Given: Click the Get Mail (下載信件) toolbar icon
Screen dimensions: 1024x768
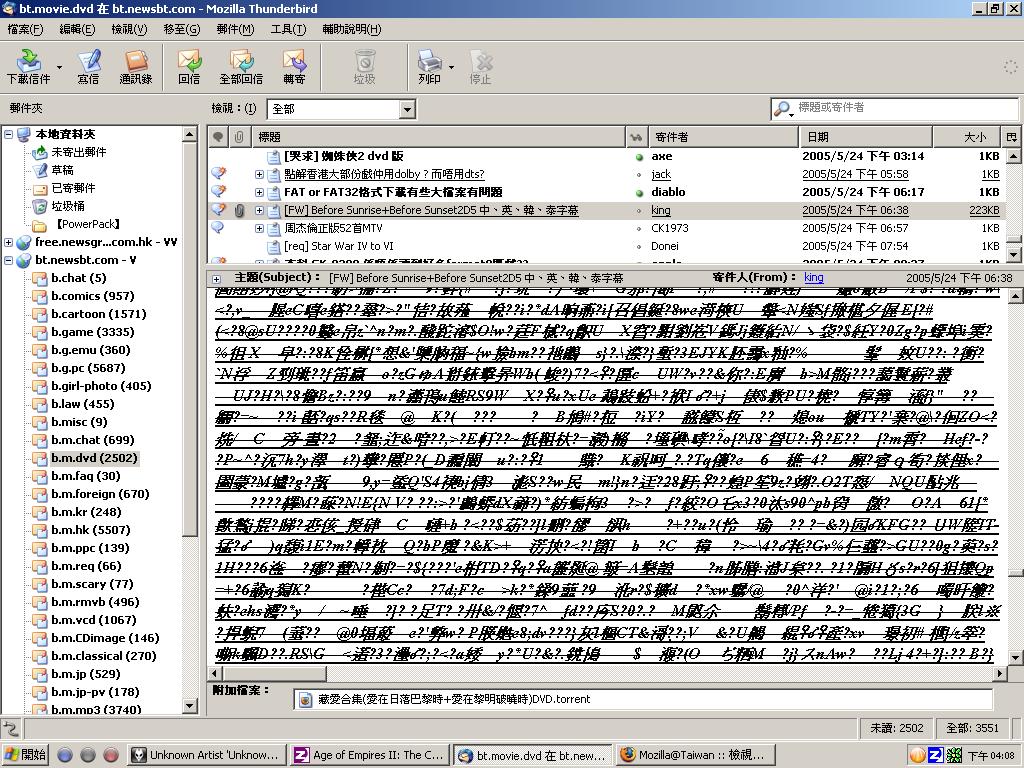Looking at the screenshot, I should pos(27,63).
